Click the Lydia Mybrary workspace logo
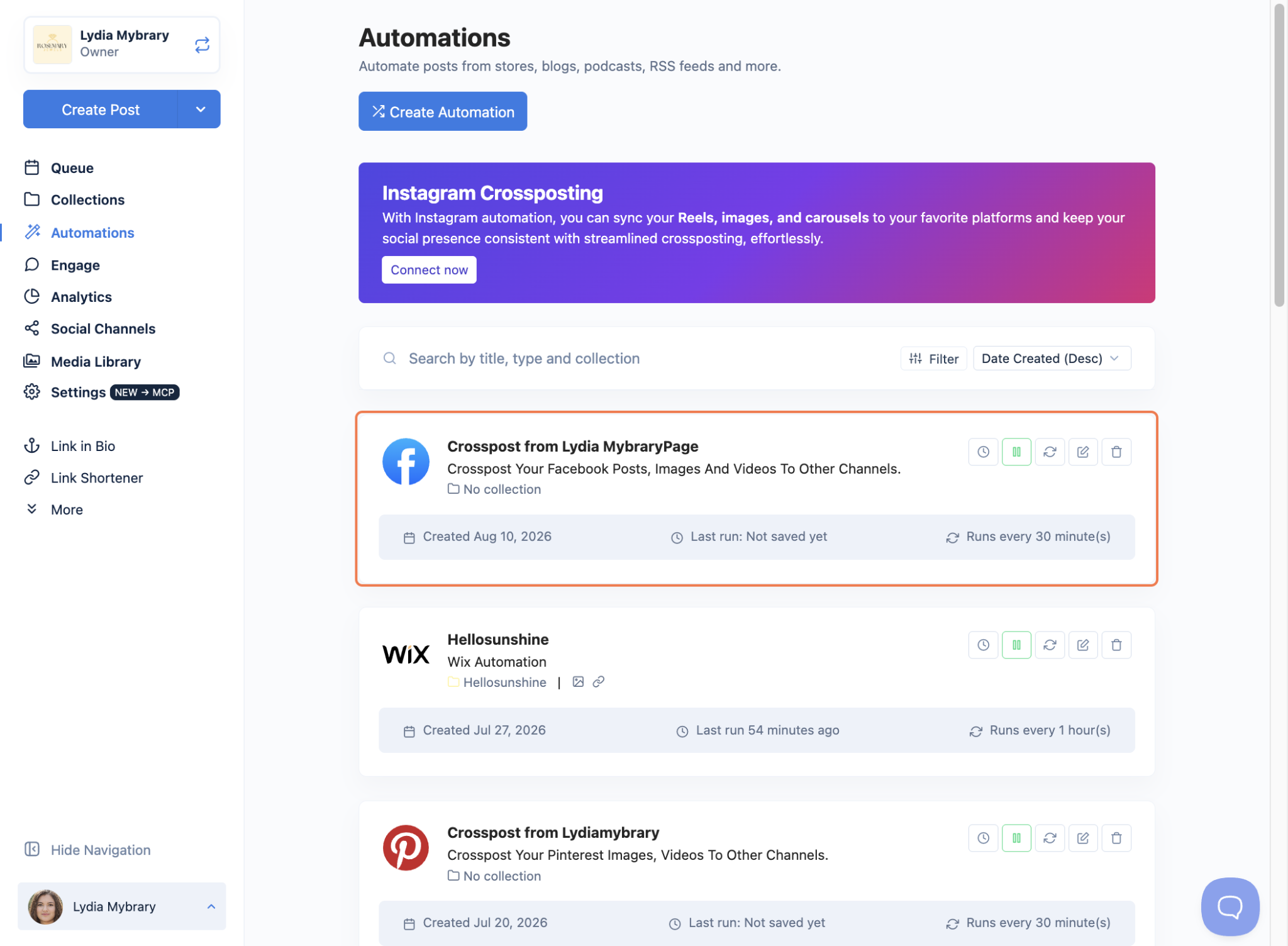The image size is (1288, 946). click(52, 45)
